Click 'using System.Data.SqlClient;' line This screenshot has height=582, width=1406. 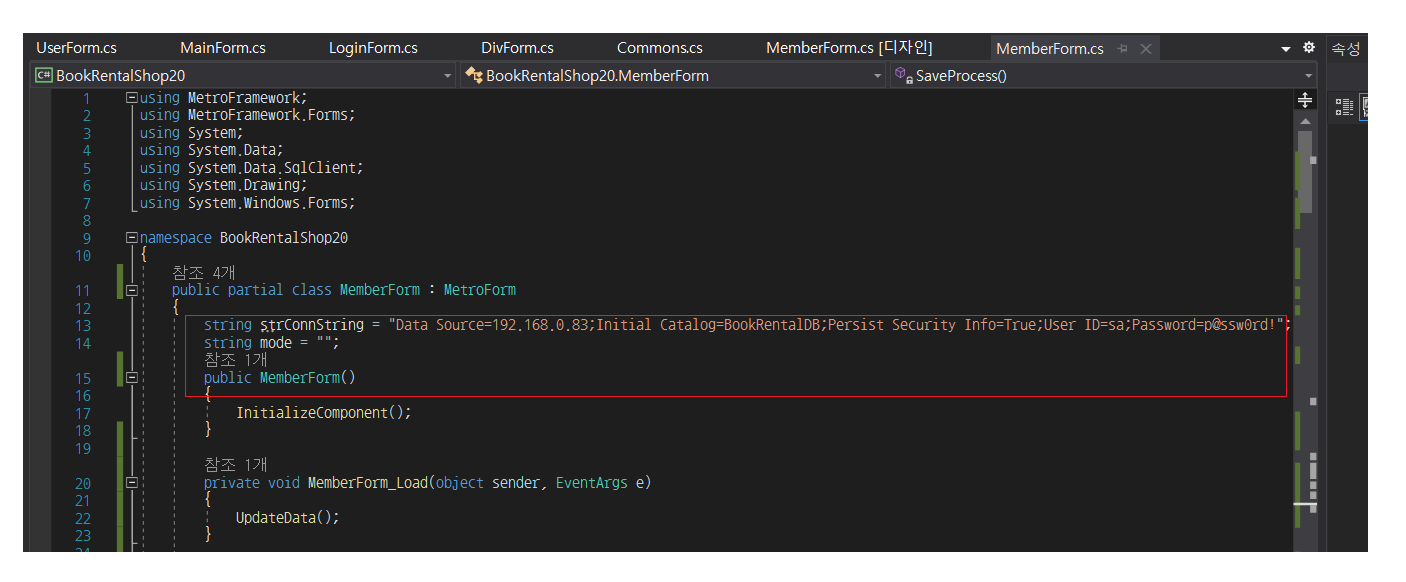point(252,168)
